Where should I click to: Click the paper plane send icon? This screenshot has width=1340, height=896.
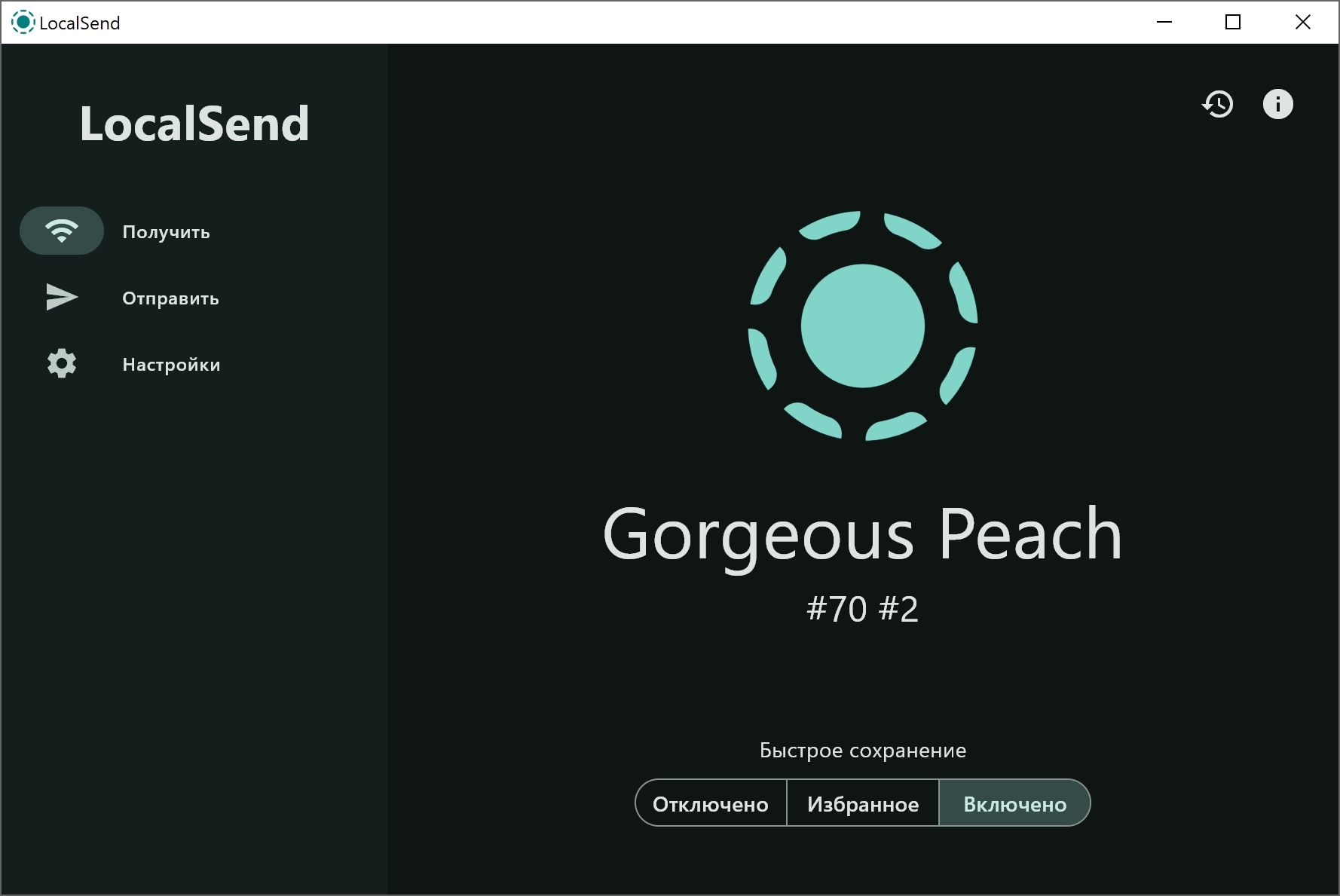coord(62,297)
